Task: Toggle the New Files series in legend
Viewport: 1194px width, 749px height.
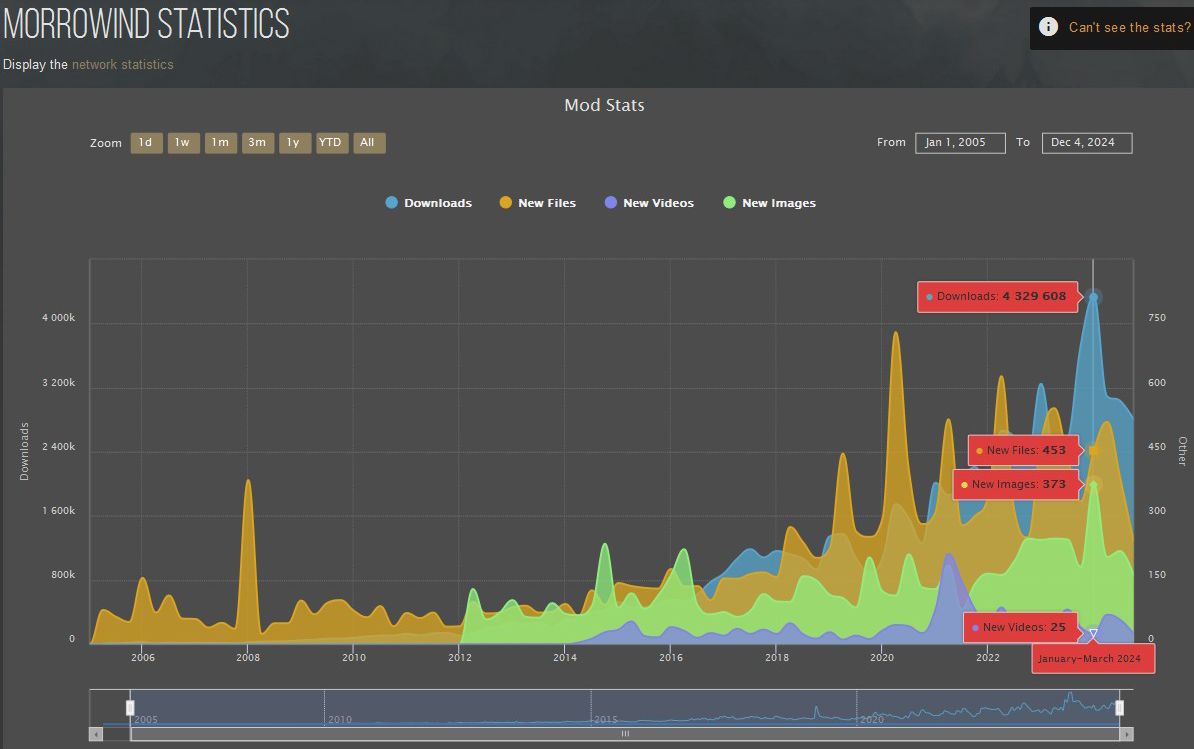Action: click(x=538, y=203)
